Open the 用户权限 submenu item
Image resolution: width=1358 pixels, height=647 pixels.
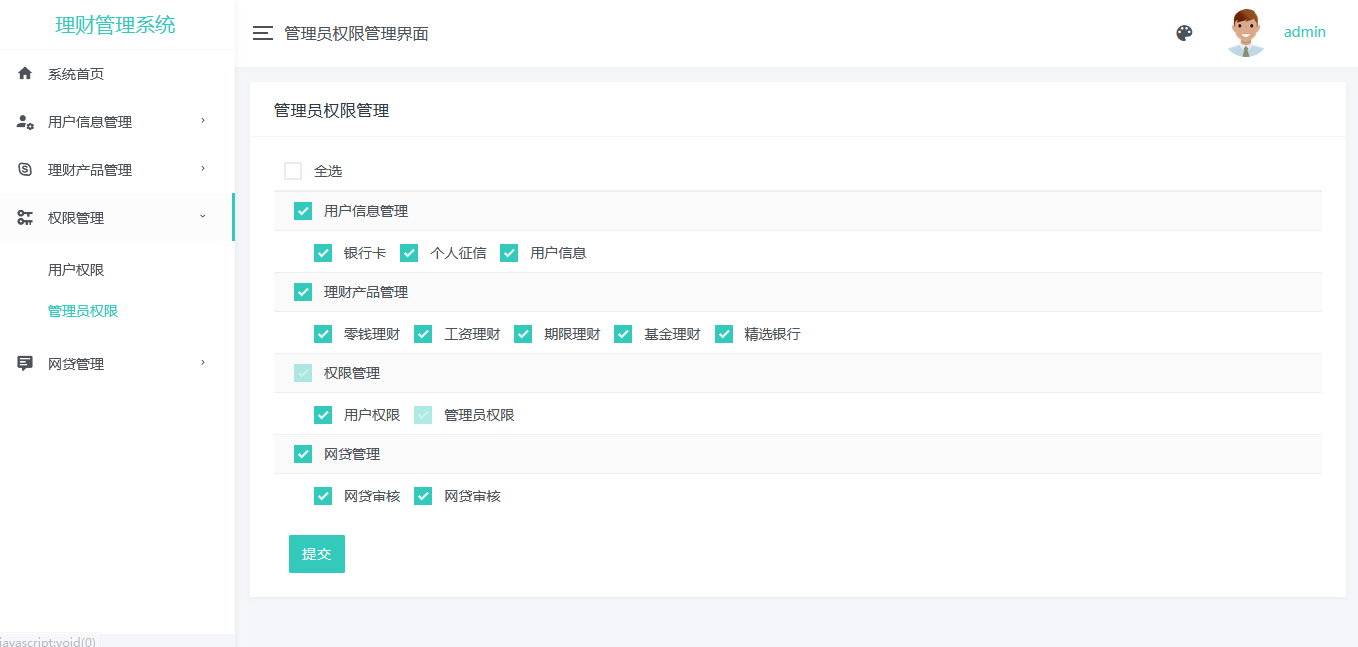76,270
